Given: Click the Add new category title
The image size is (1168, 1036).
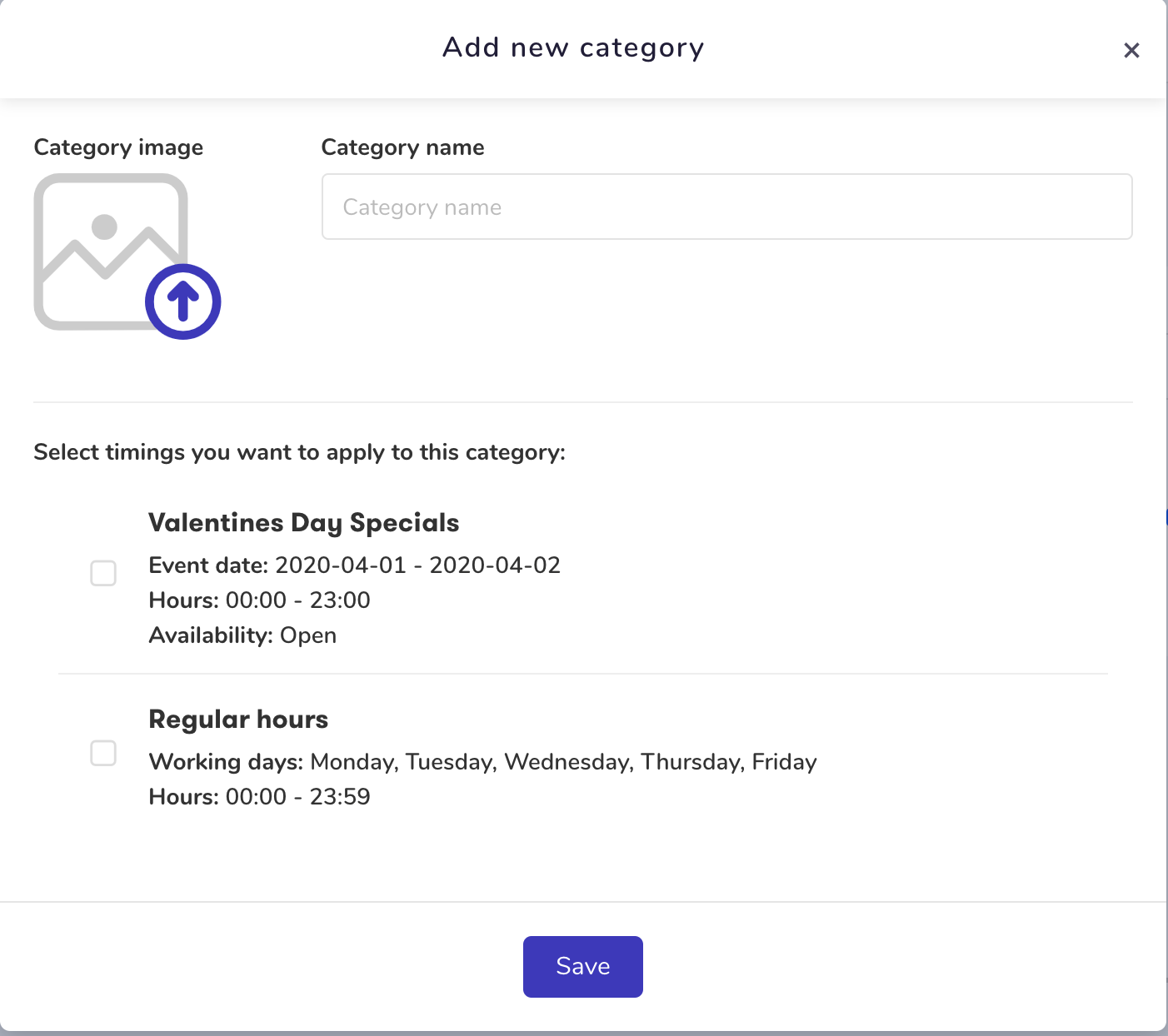Looking at the screenshot, I should pos(573,47).
